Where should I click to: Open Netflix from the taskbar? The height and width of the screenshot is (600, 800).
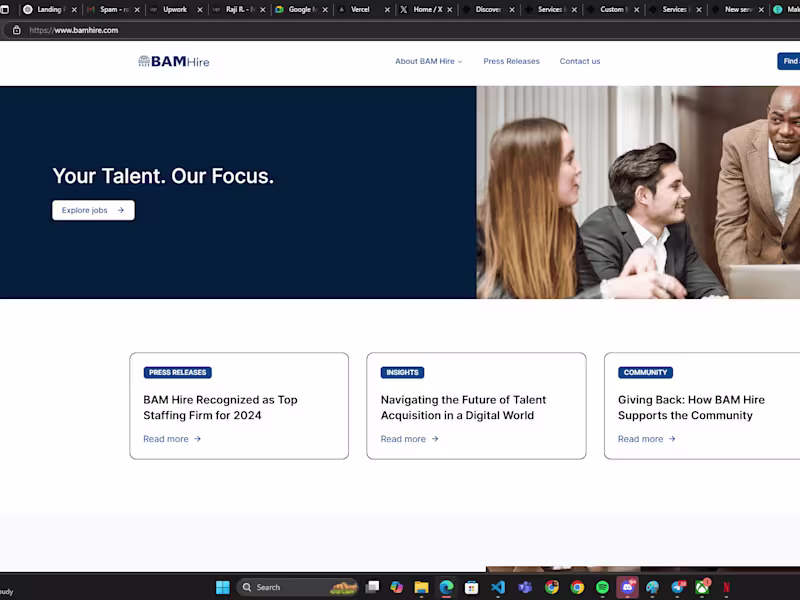tap(727, 587)
